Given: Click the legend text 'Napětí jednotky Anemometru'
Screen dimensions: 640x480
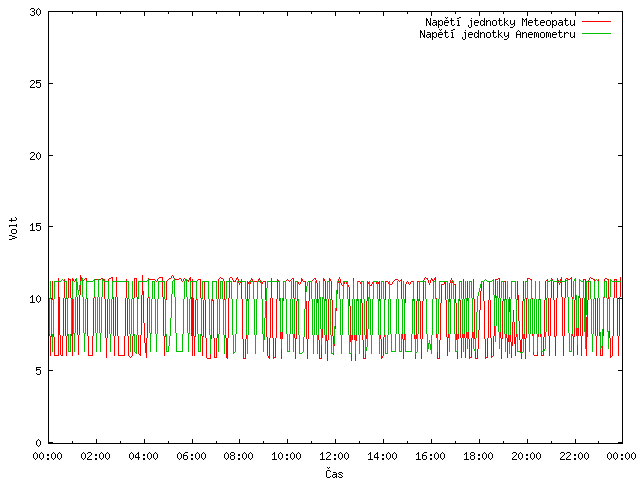Looking at the screenshot, I should tap(498, 34).
